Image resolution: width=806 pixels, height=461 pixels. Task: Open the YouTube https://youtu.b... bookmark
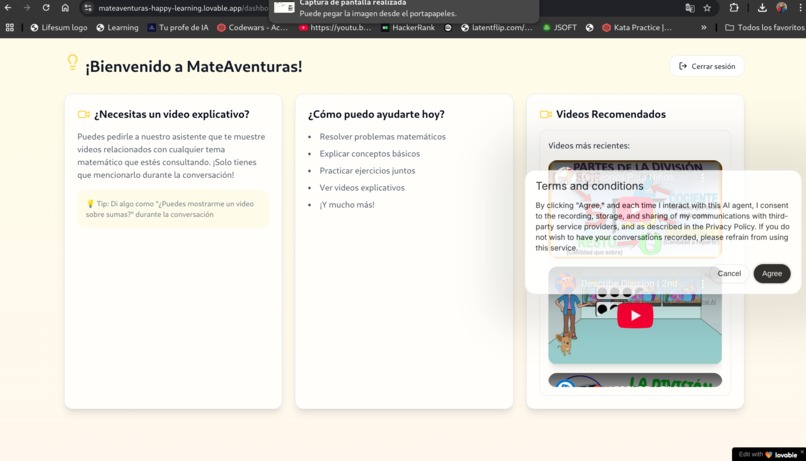tap(335, 28)
